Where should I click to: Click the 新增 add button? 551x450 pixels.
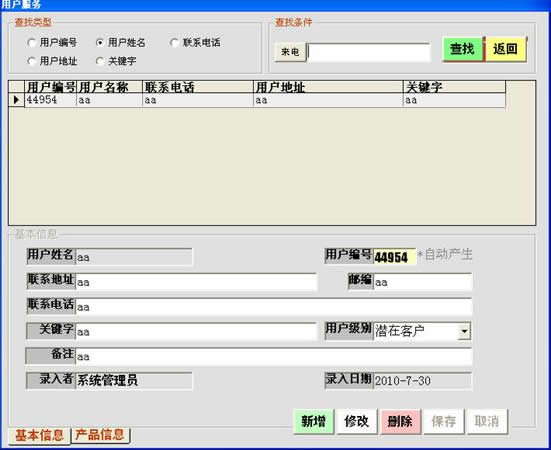(313, 421)
